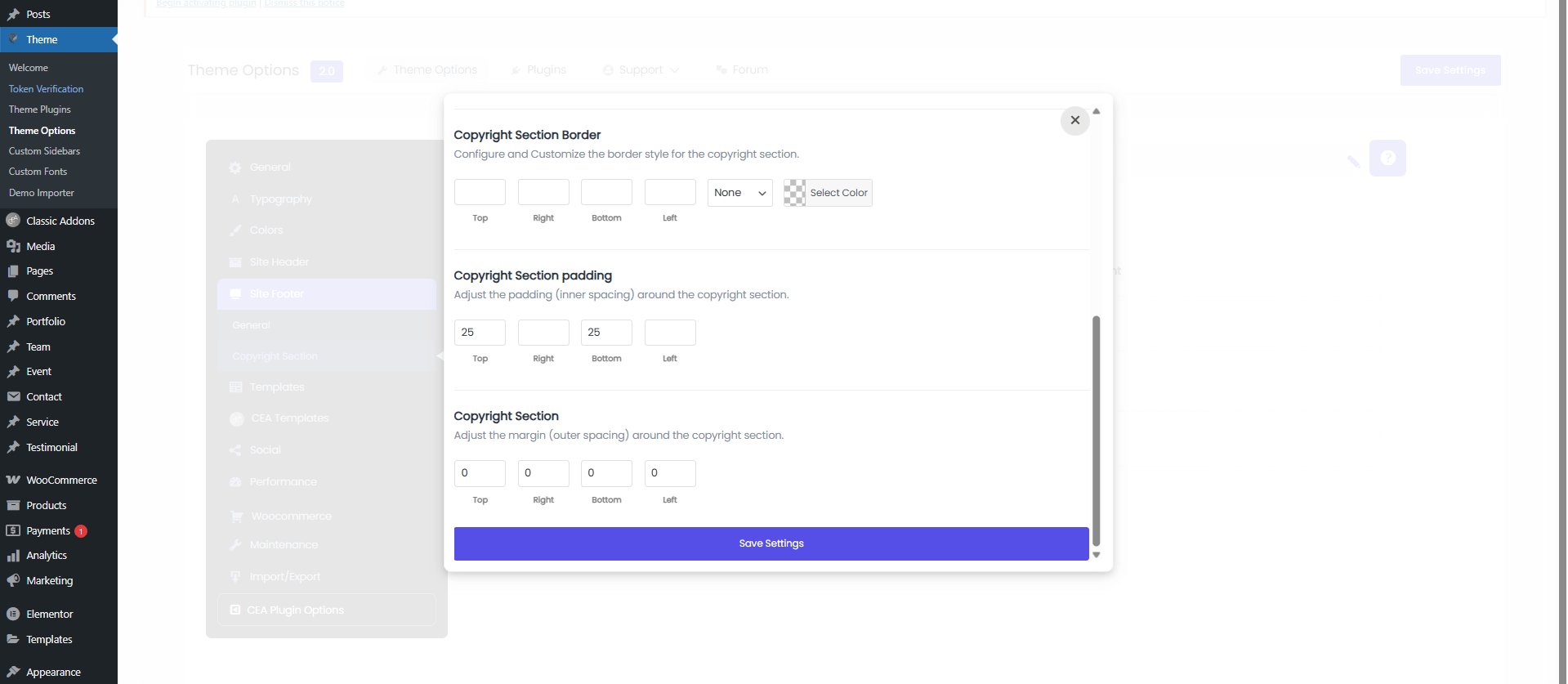The height and width of the screenshot is (684, 1568).
Task: Click the Comments bubble icon
Action: [13, 296]
